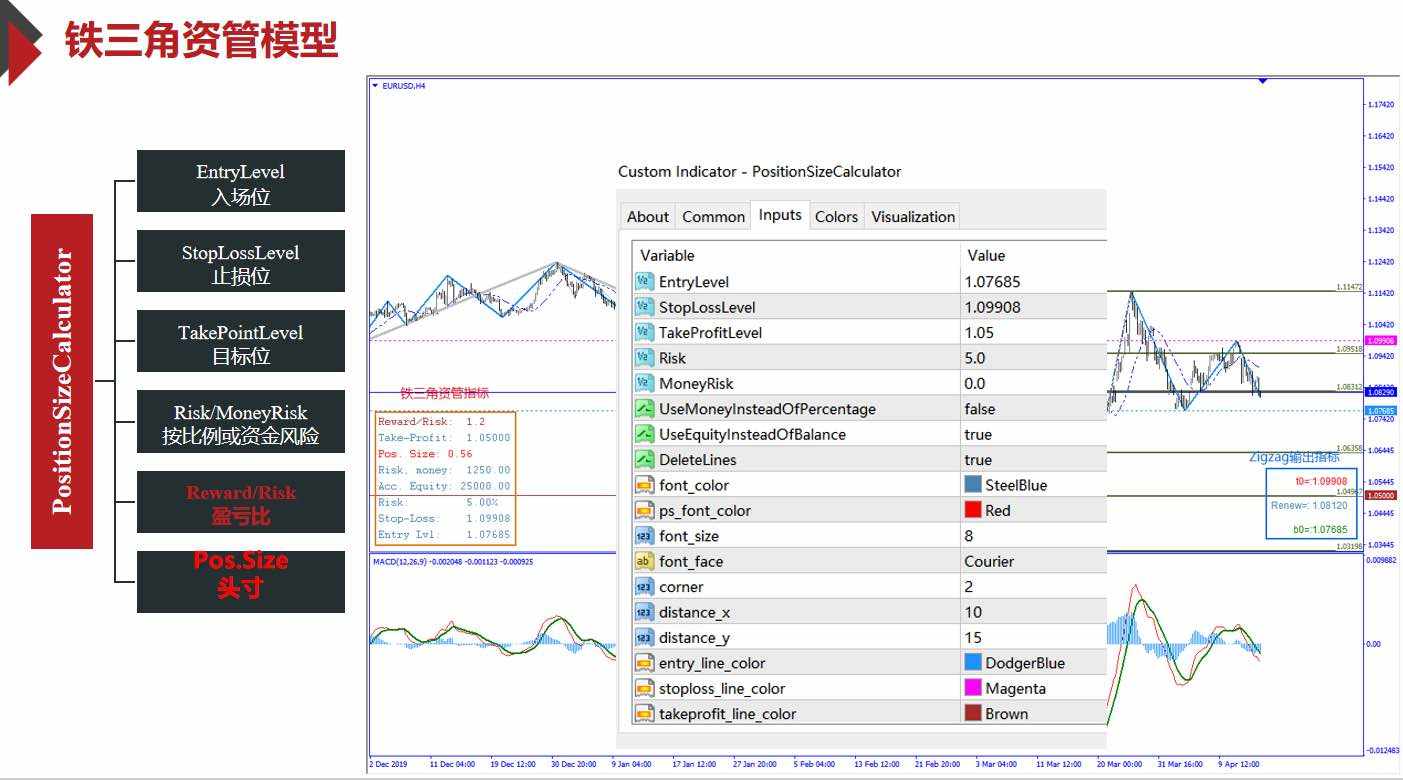Edit the corner value 2
Image resolution: width=1403 pixels, height=780 pixels.
pyautogui.click(x=1034, y=587)
